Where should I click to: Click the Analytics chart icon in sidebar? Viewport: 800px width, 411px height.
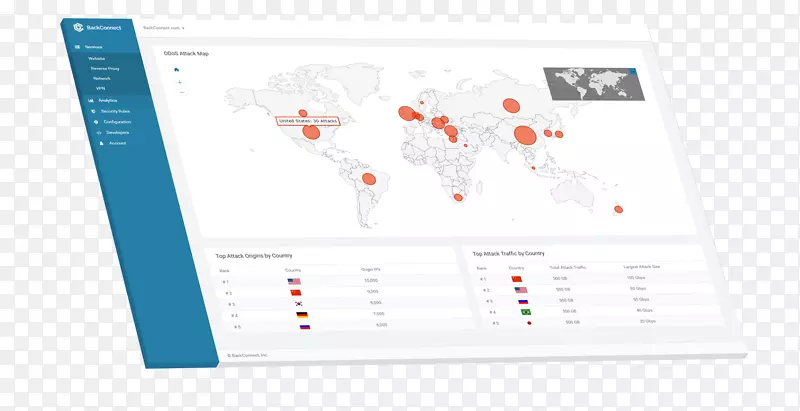coord(90,100)
